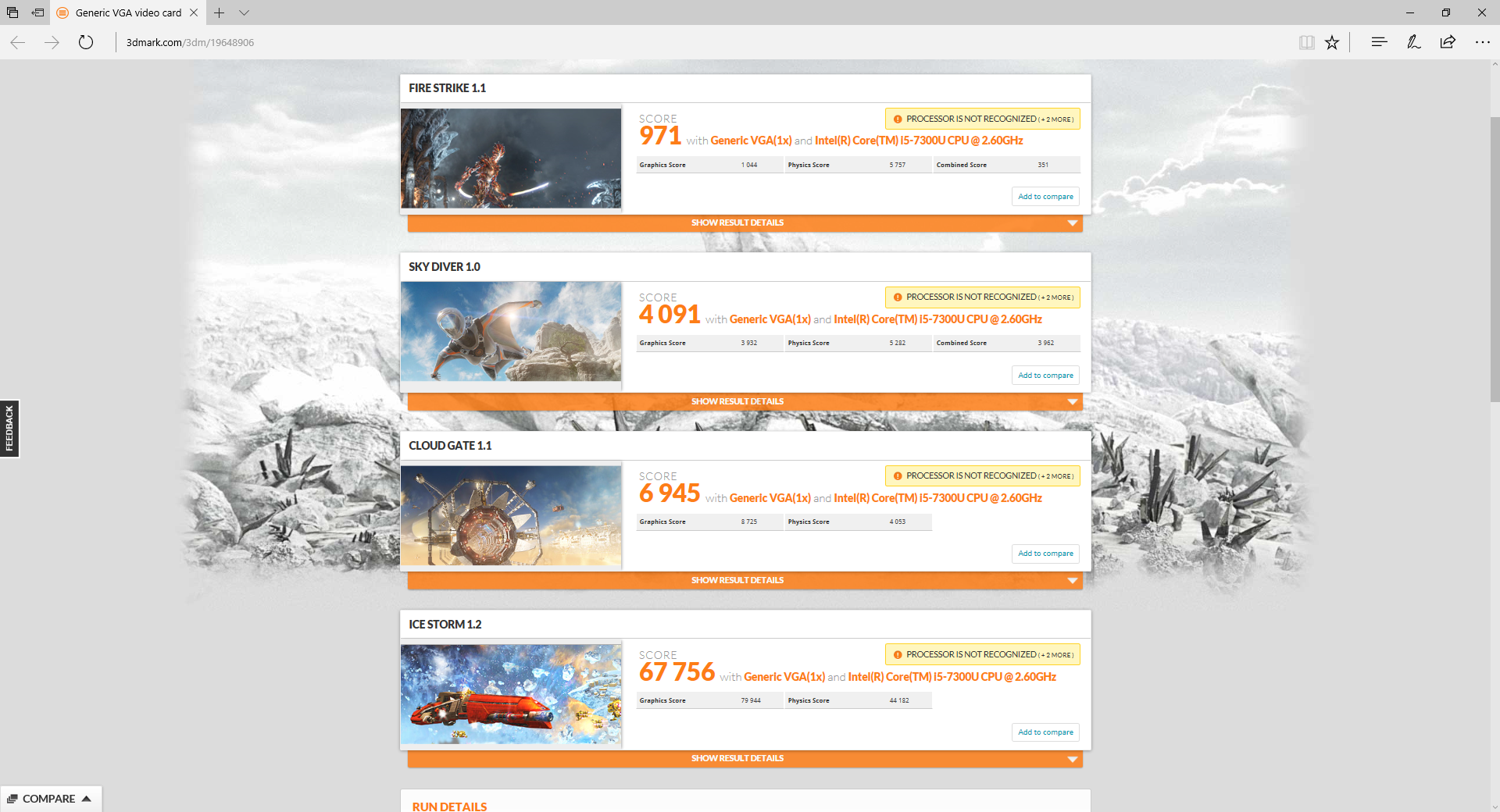This screenshot has height=812, width=1500.
Task: Refresh the current page
Action: [x=86, y=42]
